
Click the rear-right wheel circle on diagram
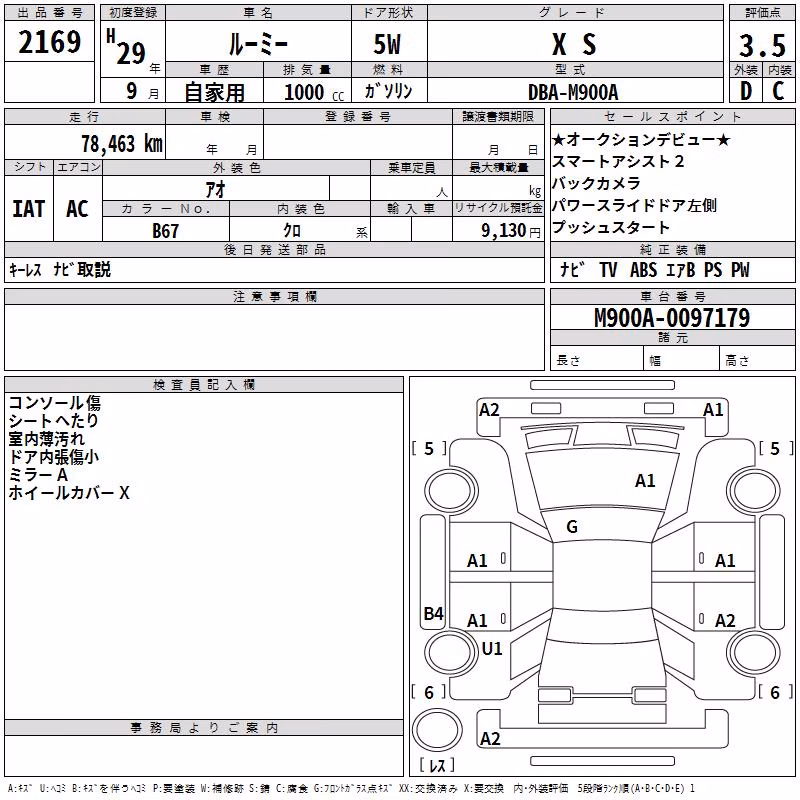(x=753, y=652)
